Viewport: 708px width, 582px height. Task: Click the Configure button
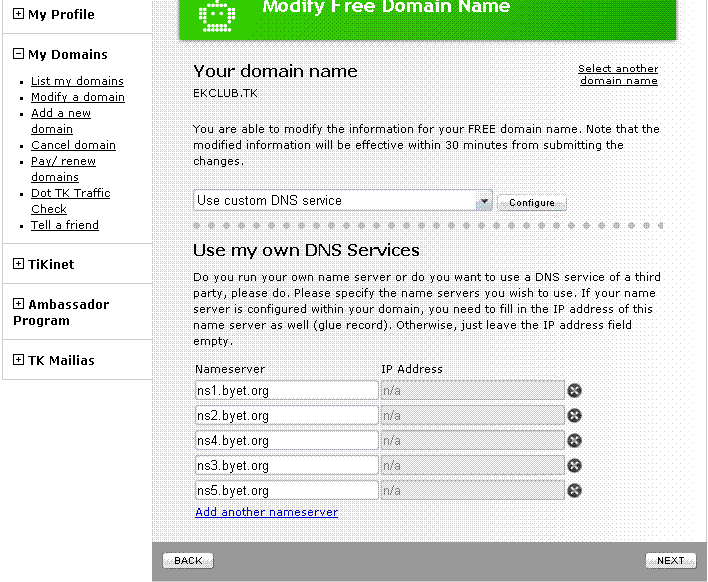[x=531, y=202]
